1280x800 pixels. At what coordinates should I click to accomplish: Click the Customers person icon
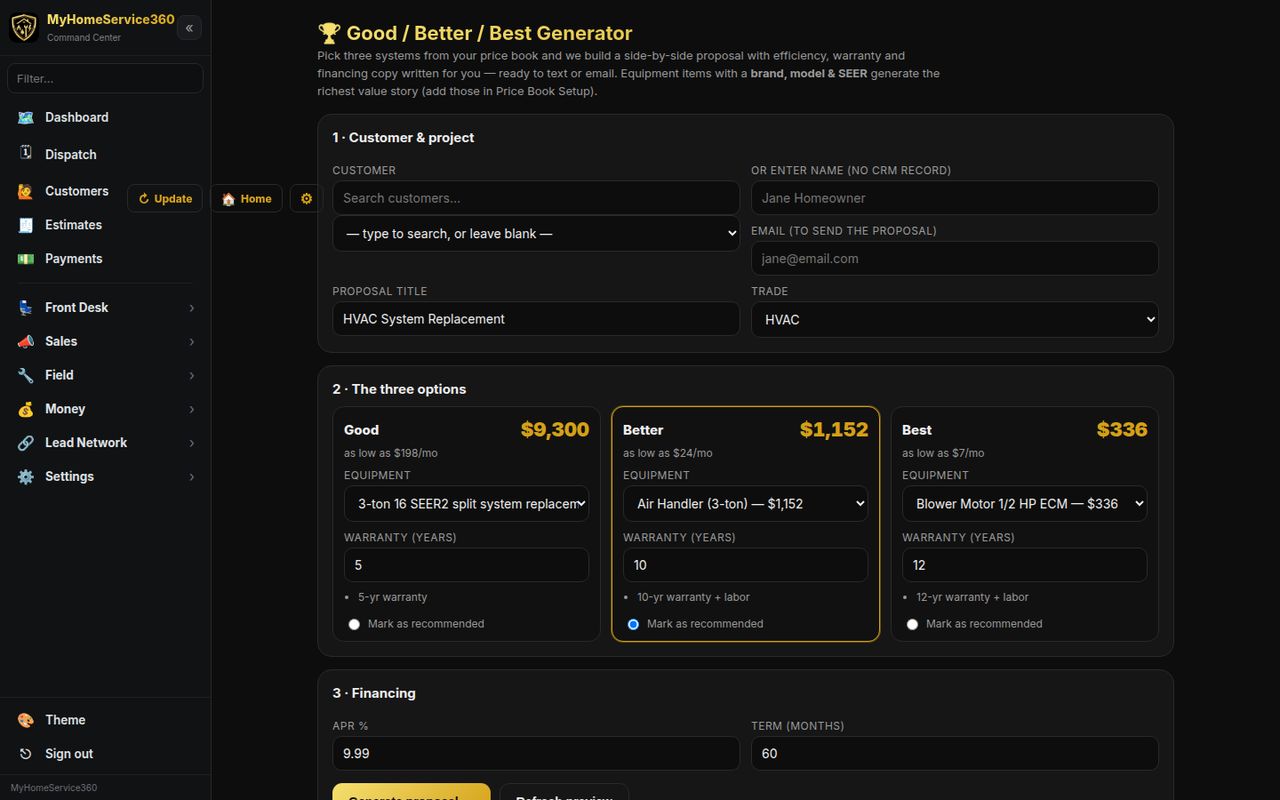tap(26, 191)
